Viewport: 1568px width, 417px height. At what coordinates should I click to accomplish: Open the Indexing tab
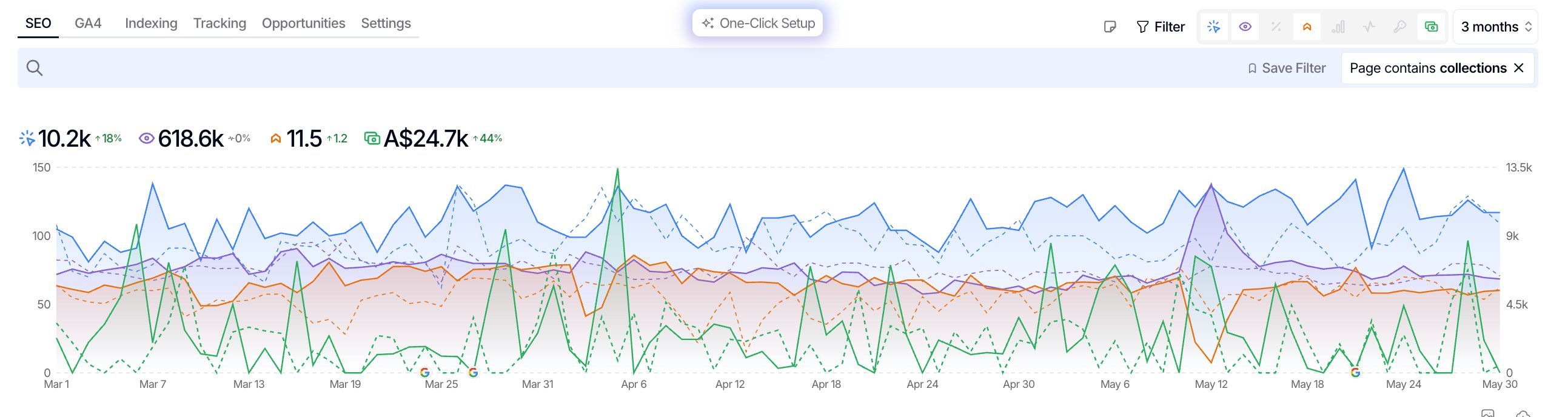151,23
